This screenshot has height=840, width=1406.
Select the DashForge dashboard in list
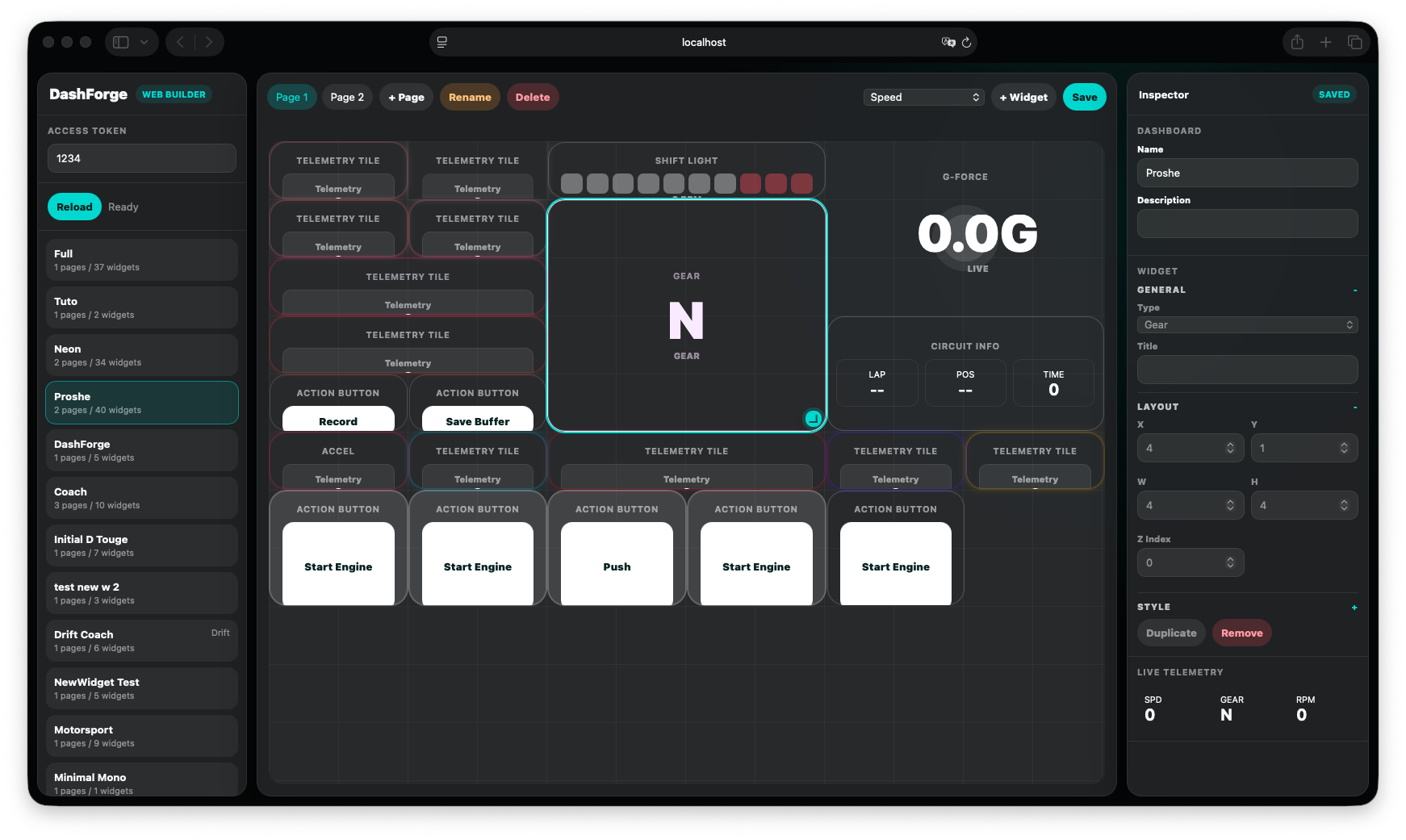(x=142, y=450)
